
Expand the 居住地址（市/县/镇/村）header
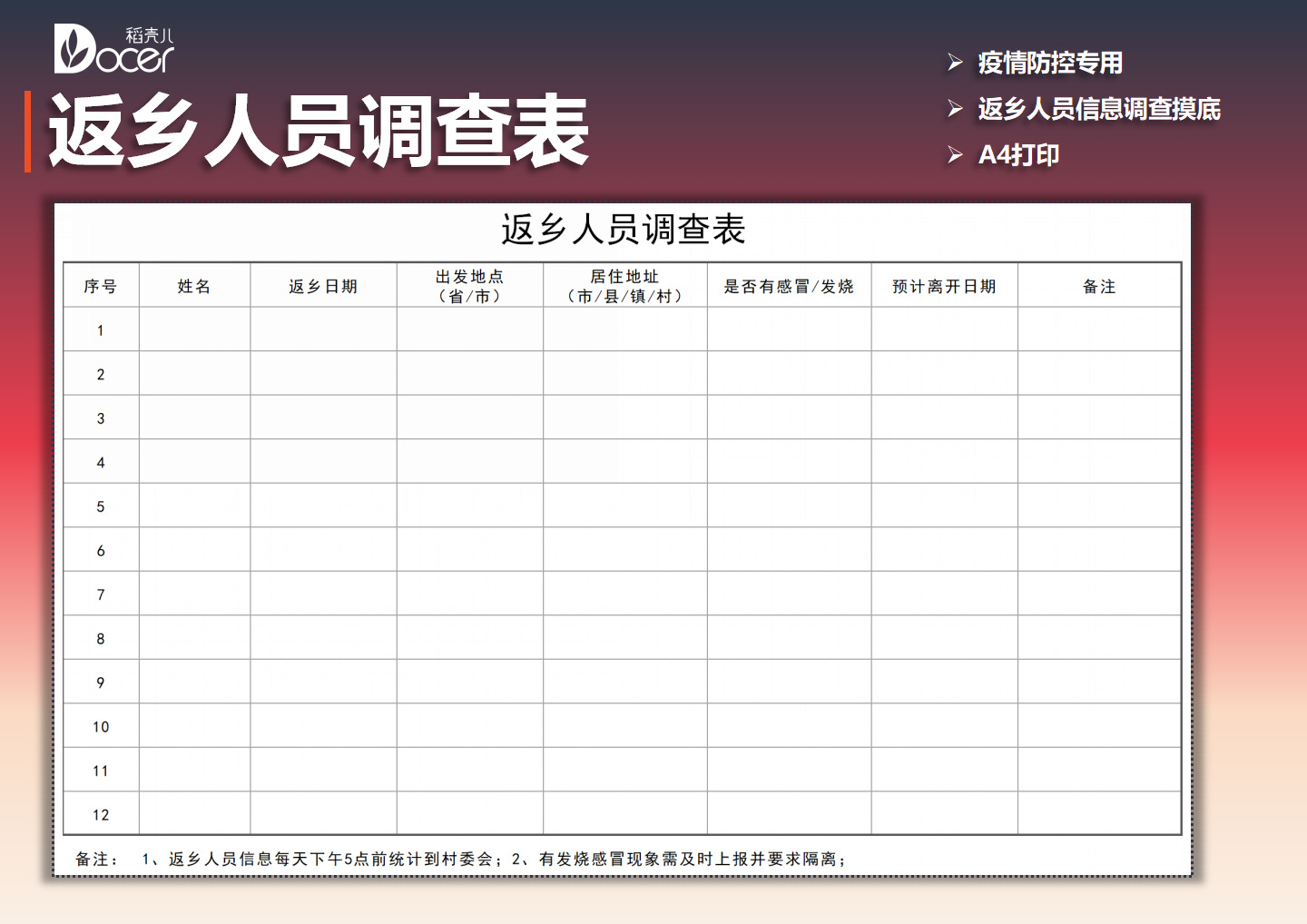pyautogui.click(x=624, y=284)
